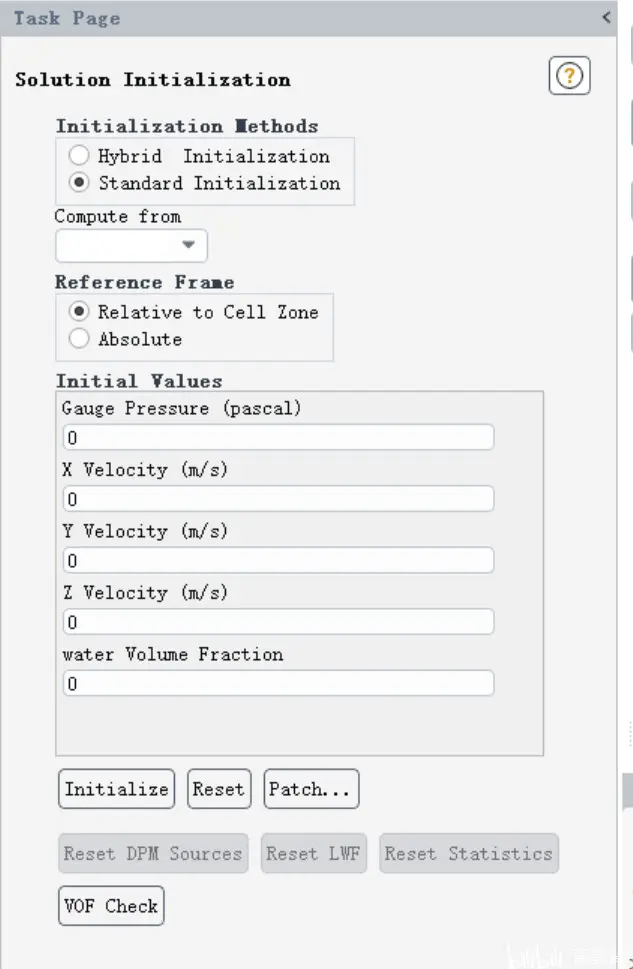The height and width of the screenshot is (969, 633).
Task: Select Hybrid Initialization radio button
Action: tap(79, 155)
